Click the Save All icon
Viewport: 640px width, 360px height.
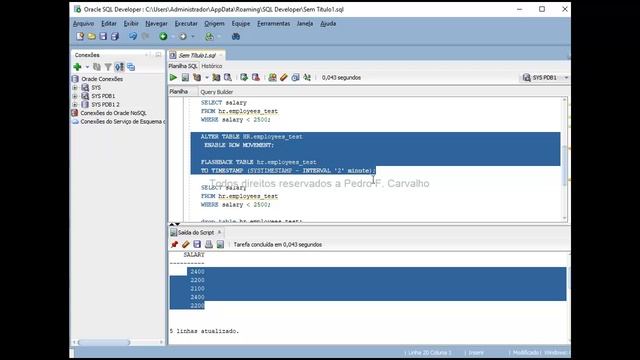[x=115, y=36]
